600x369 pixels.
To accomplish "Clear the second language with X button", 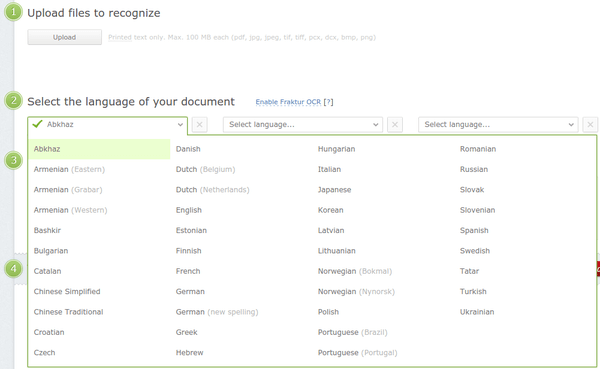I will [395, 125].
